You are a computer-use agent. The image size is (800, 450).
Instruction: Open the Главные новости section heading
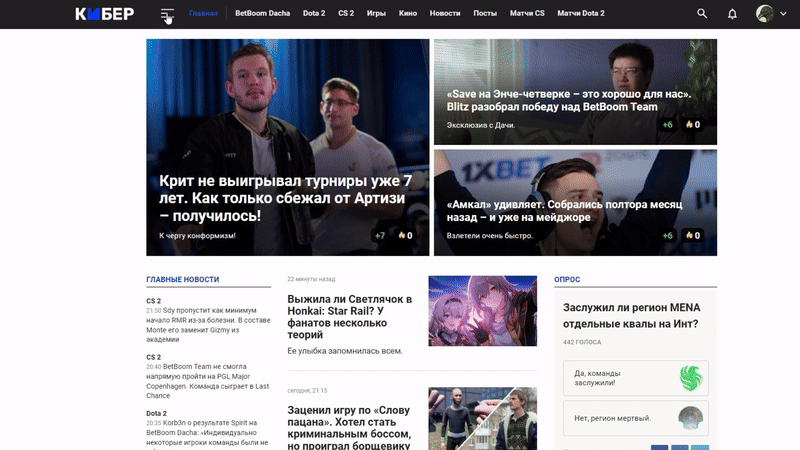pyautogui.click(x=183, y=279)
